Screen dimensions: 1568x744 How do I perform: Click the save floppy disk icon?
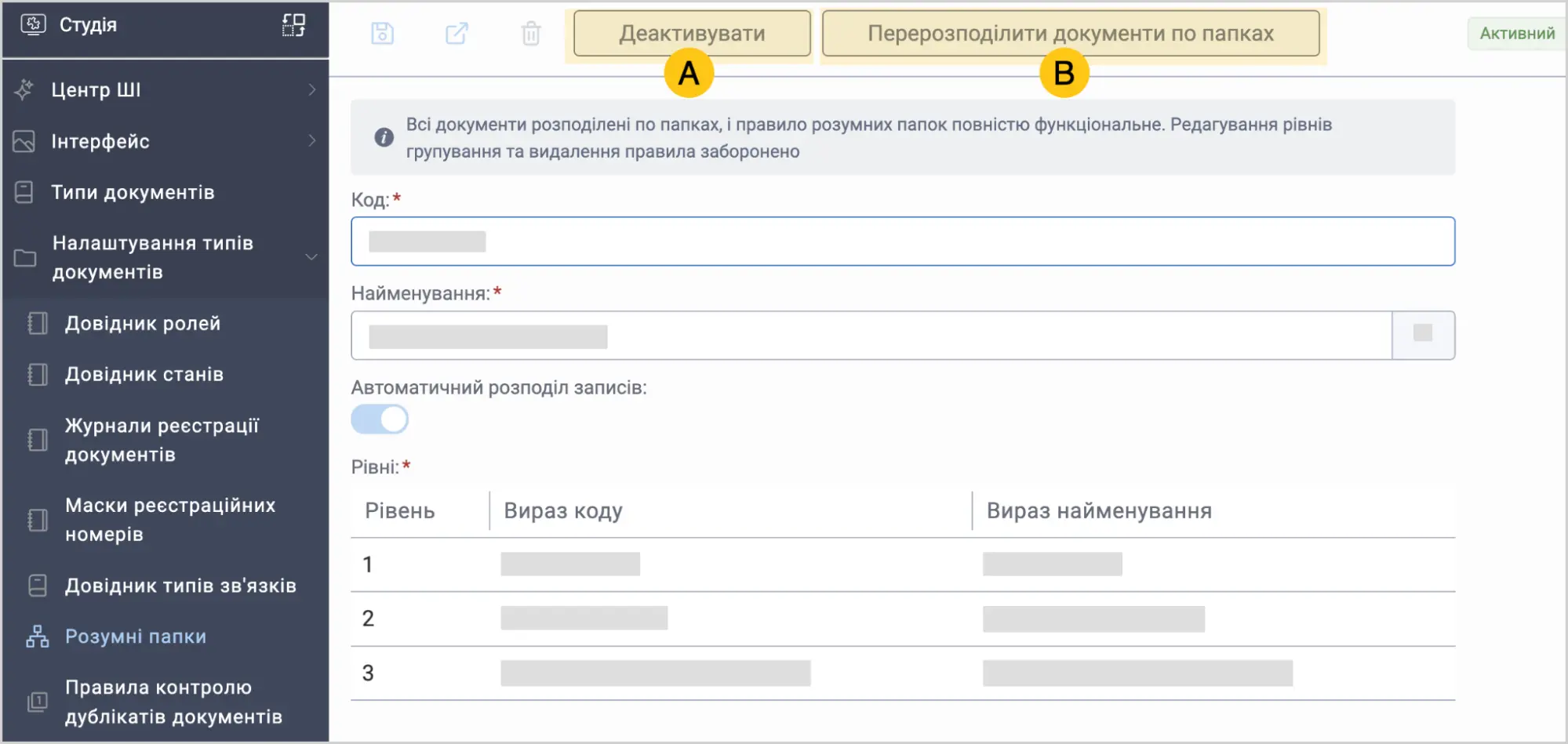click(382, 34)
